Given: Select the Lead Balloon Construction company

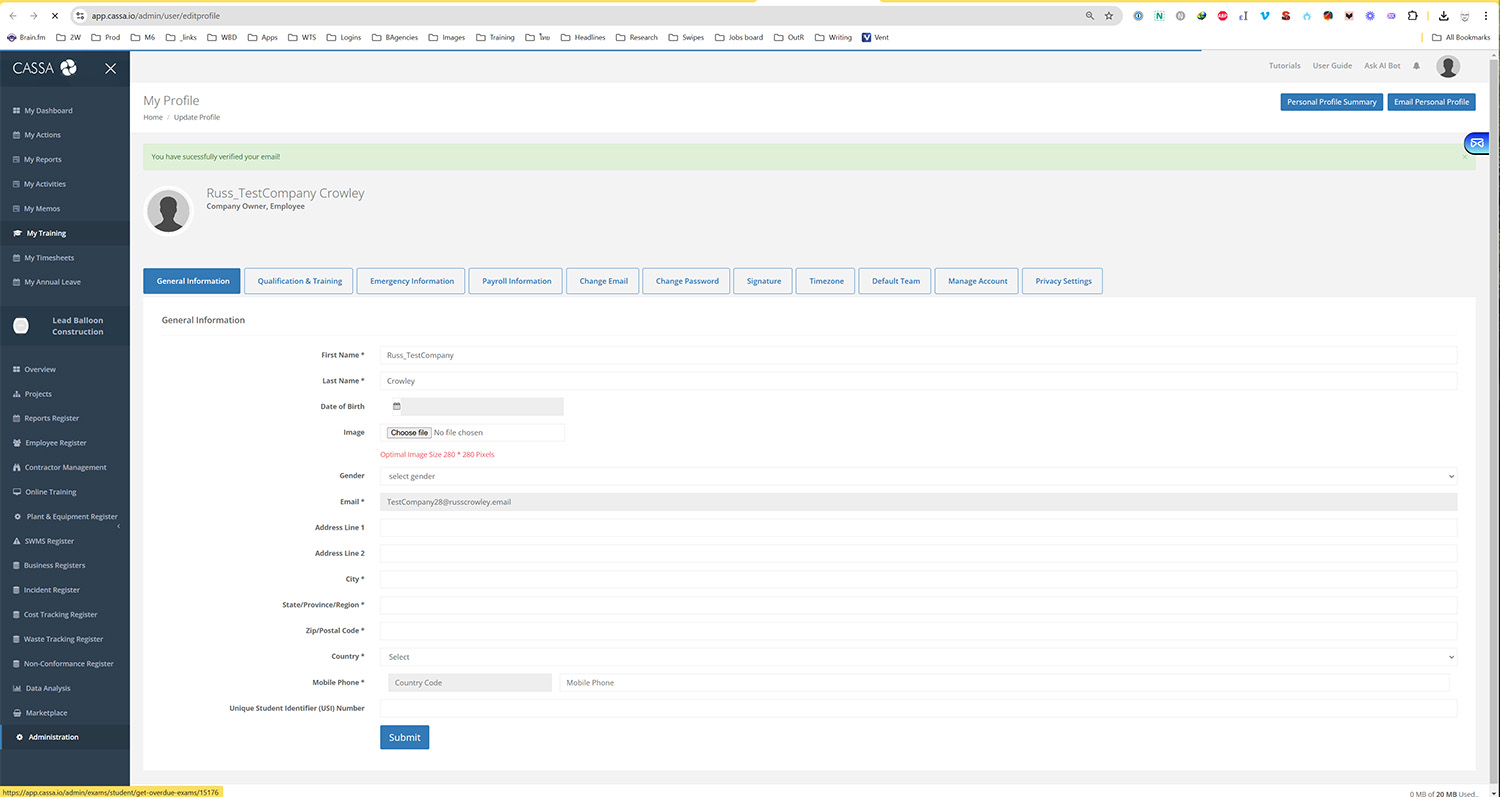Looking at the screenshot, I should (x=65, y=326).
